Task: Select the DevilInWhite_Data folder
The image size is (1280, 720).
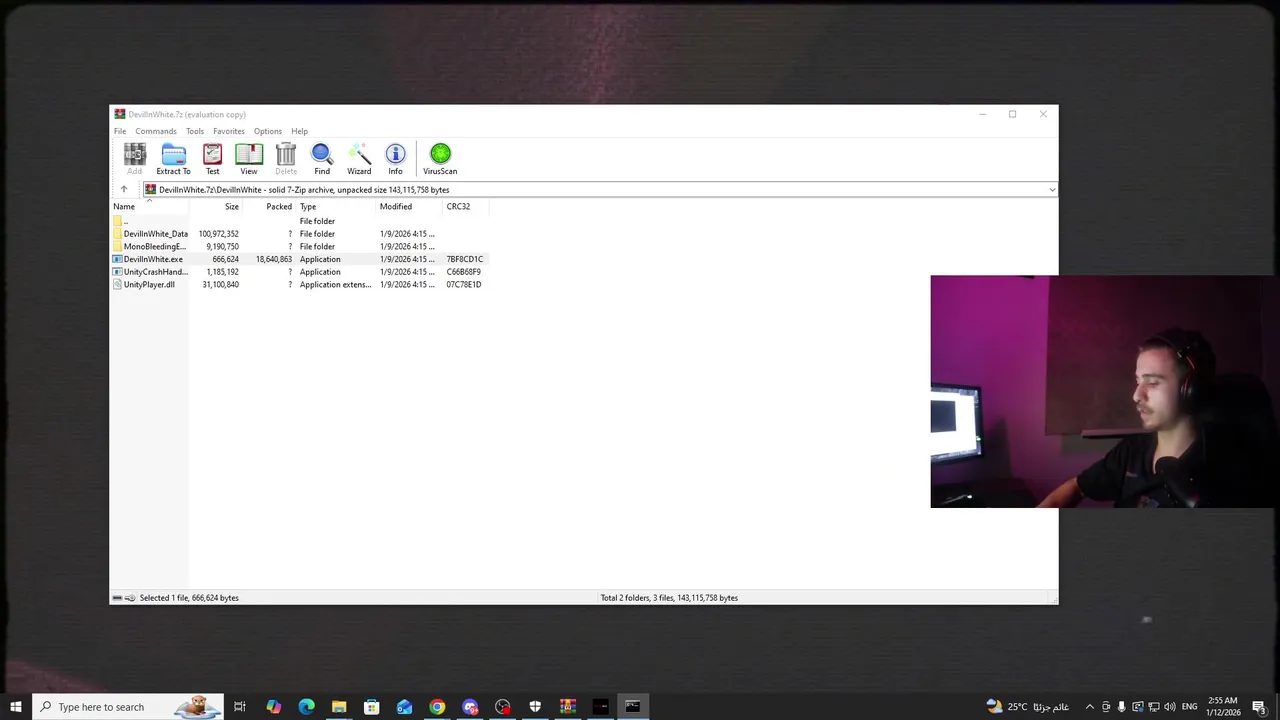Action: (x=155, y=234)
